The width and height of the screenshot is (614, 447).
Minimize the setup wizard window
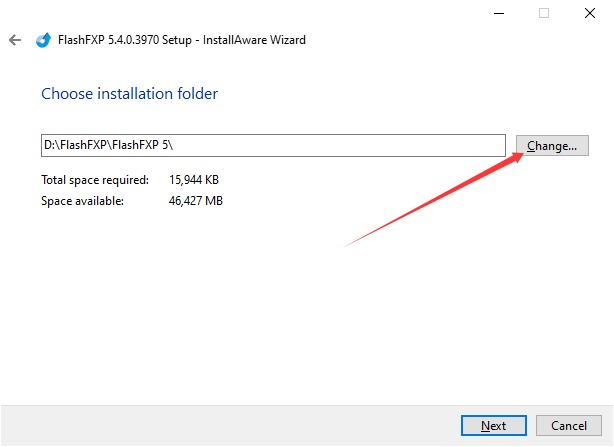(x=498, y=13)
